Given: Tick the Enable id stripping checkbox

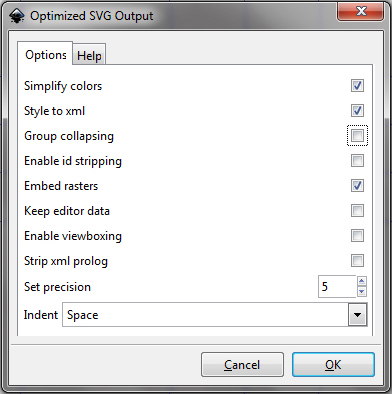Looking at the screenshot, I should tap(357, 161).
